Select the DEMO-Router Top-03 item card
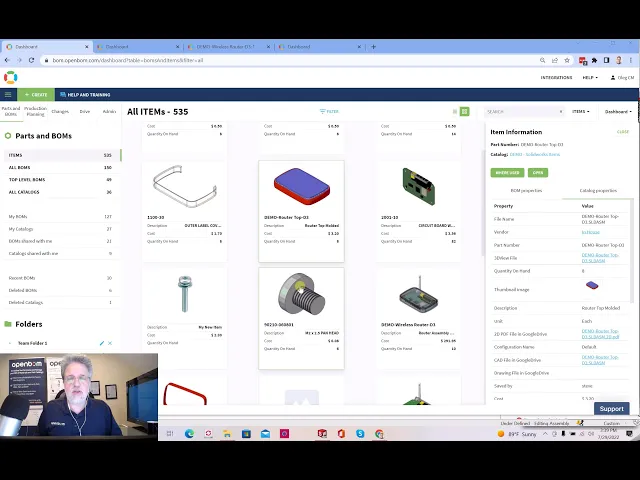The width and height of the screenshot is (640, 480). [301, 211]
